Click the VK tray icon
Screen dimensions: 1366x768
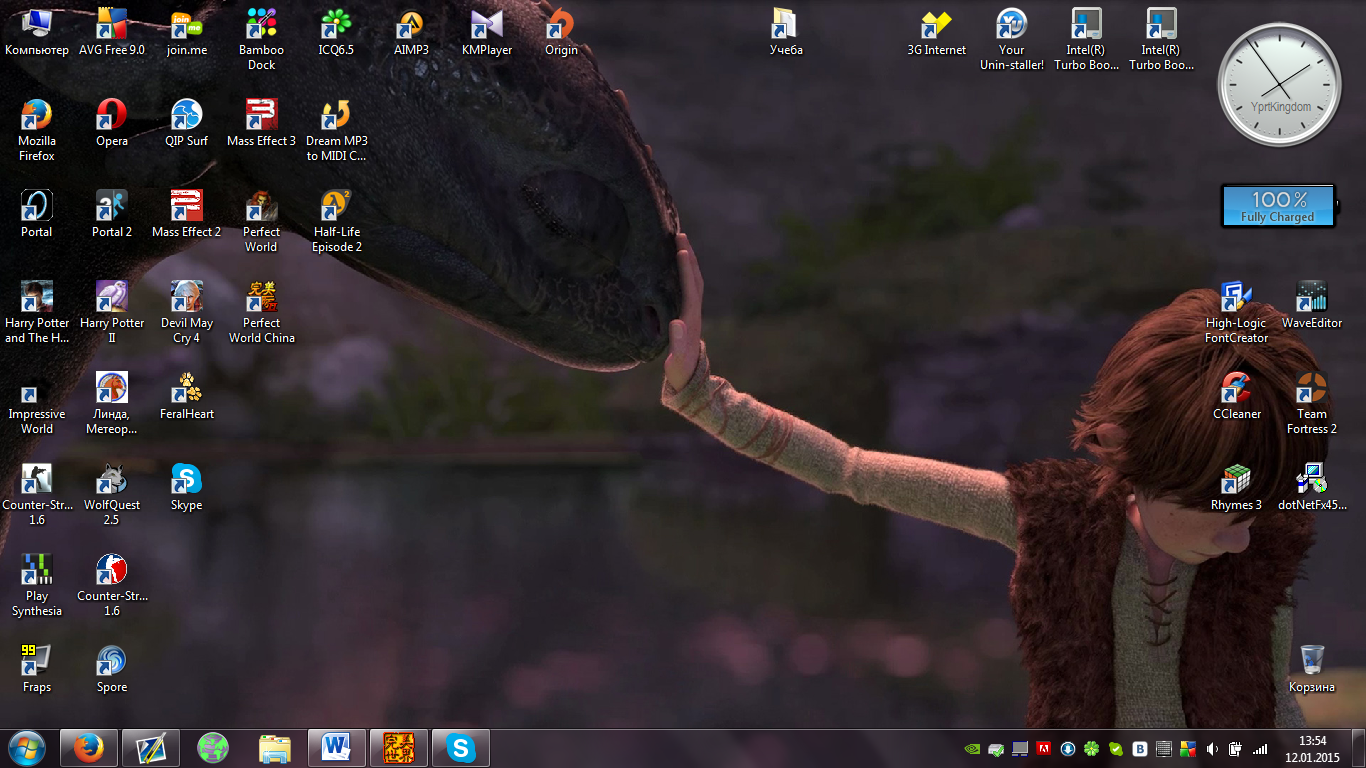click(x=1139, y=748)
